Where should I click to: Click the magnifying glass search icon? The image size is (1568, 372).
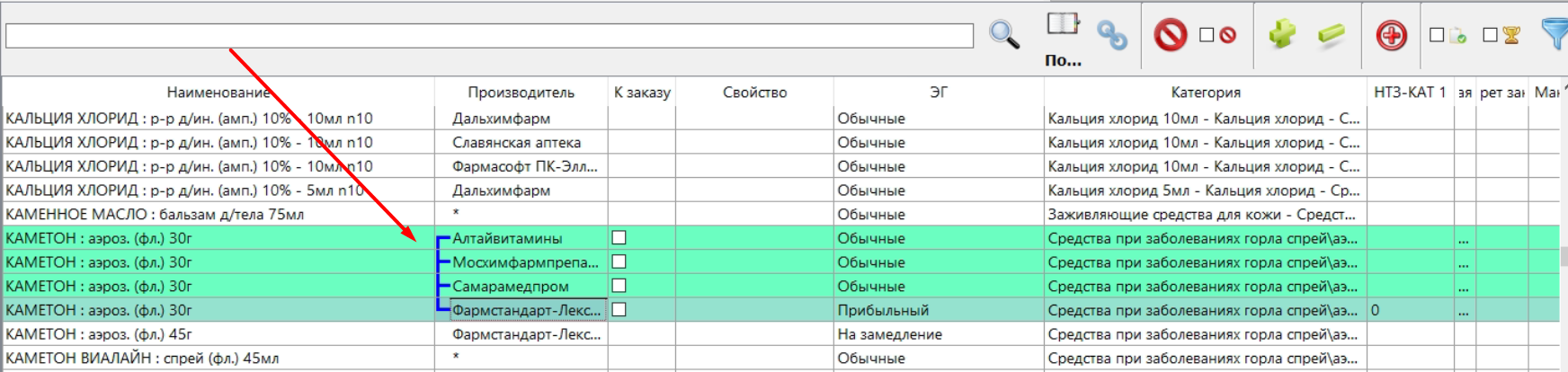(x=1003, y=35)
